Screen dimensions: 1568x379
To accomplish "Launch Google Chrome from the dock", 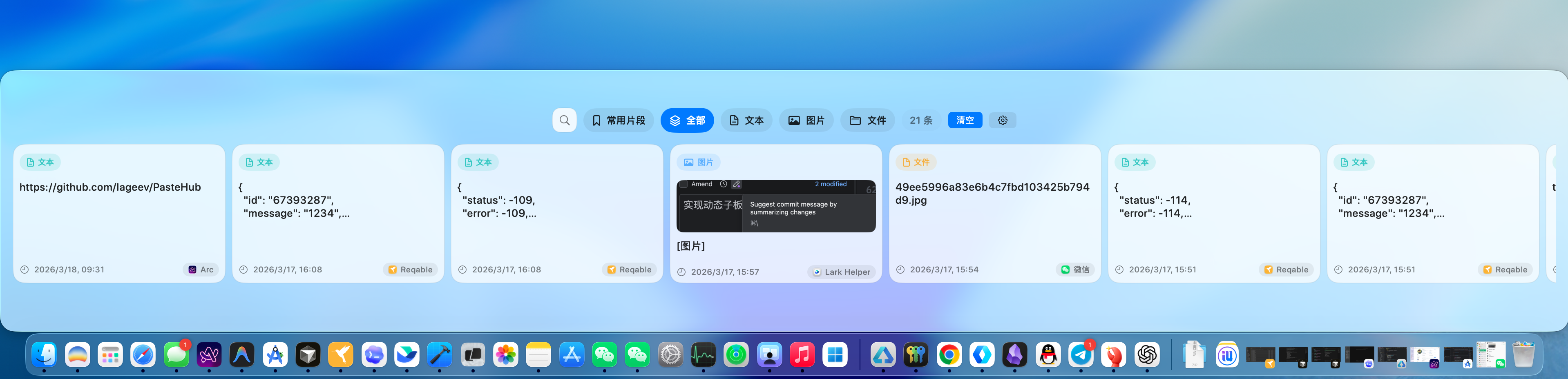I will click(948, 354).
